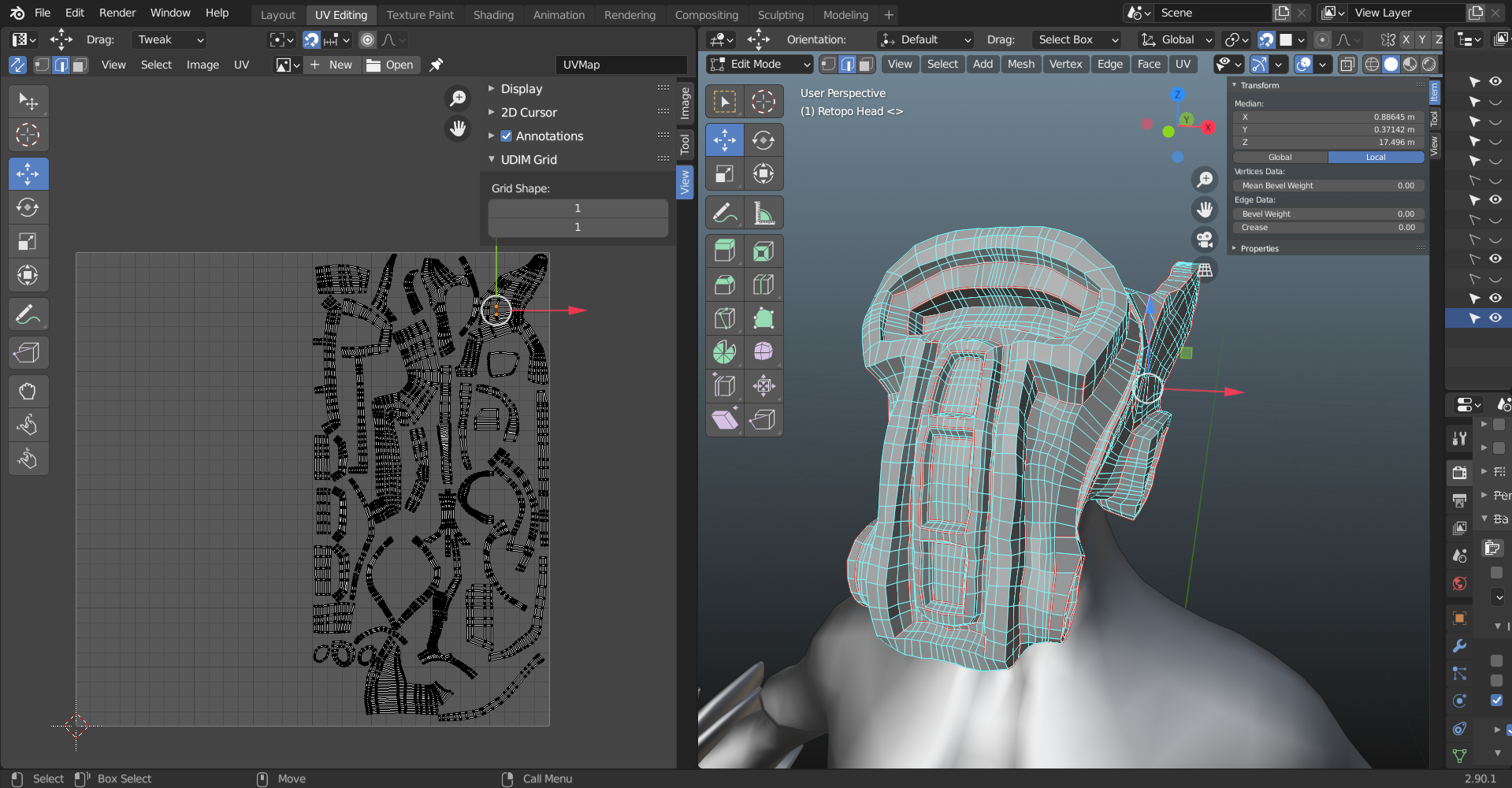
Task: Toggle camera view in 3D viewport
Action: 1204,240
